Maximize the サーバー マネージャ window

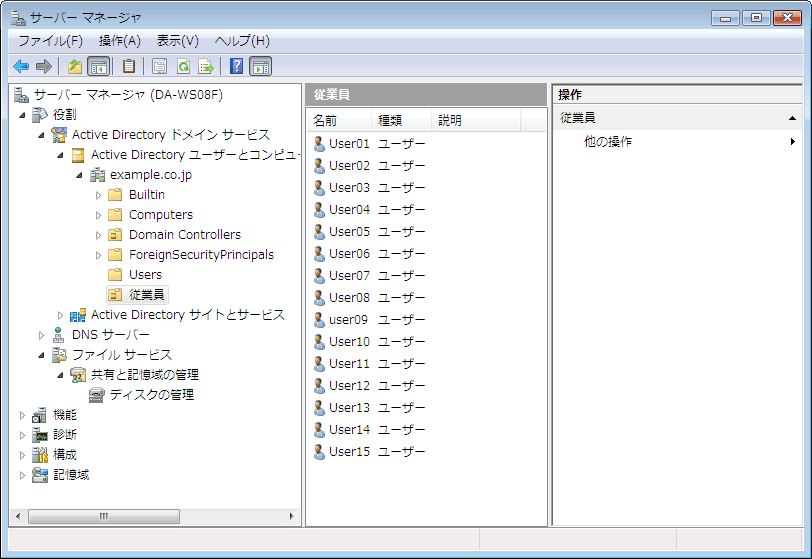point(756,18)
